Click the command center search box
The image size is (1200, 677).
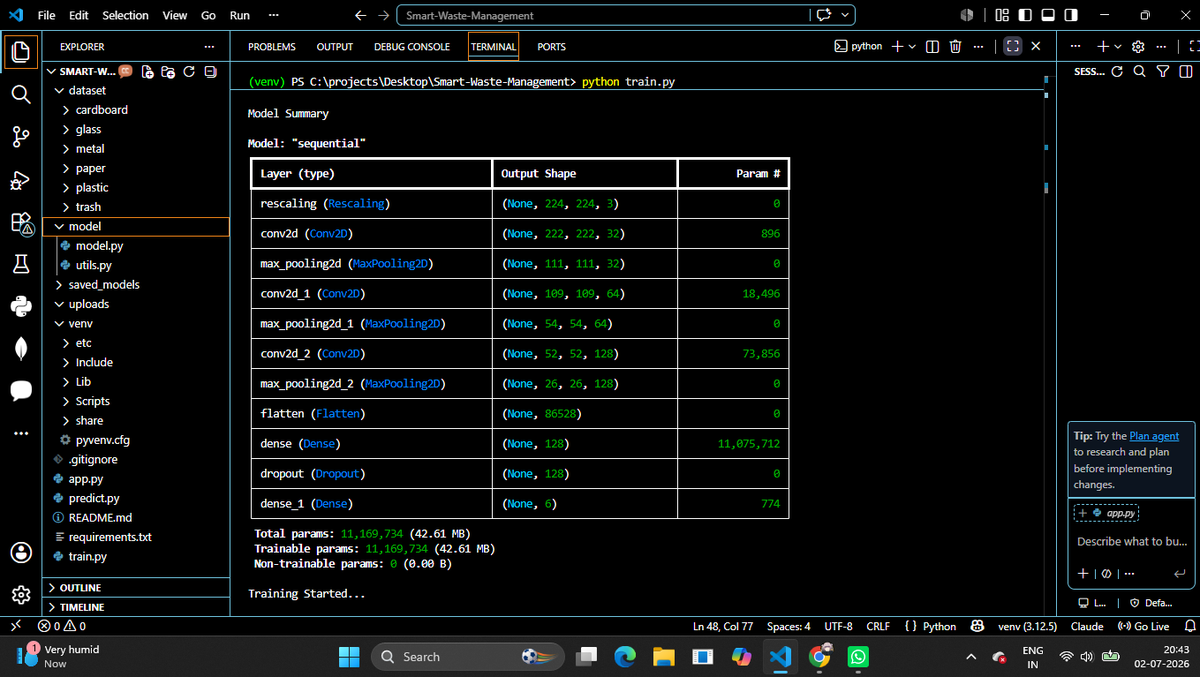coord(604,15)
